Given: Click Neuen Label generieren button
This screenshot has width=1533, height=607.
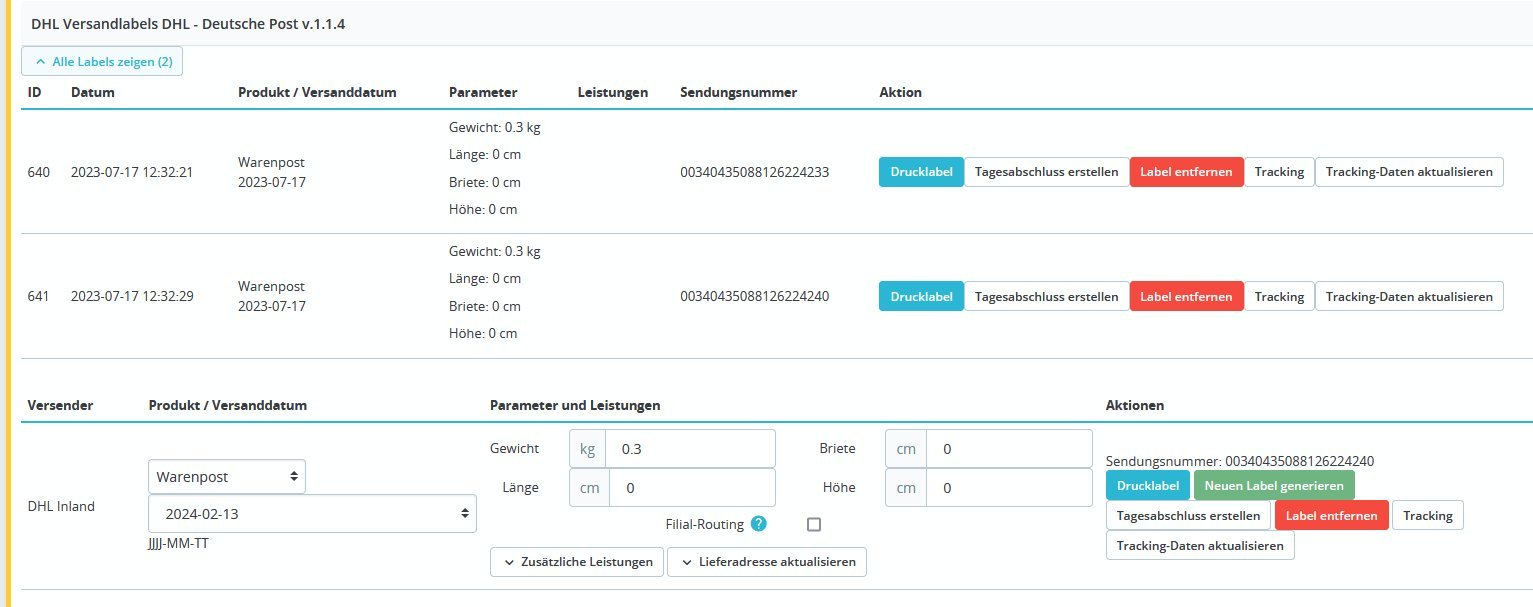Looking at the screenshot, I should pos(1274,485).
